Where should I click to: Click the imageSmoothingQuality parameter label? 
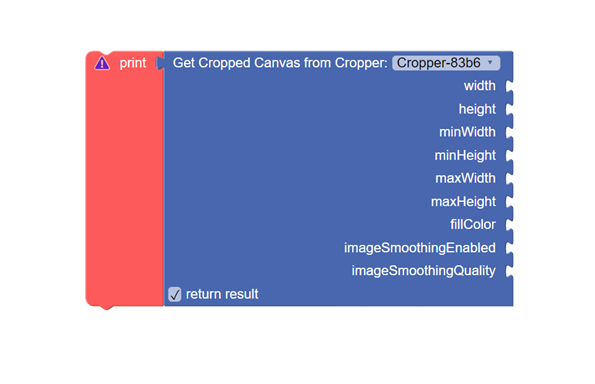click(x=423, y=271)
